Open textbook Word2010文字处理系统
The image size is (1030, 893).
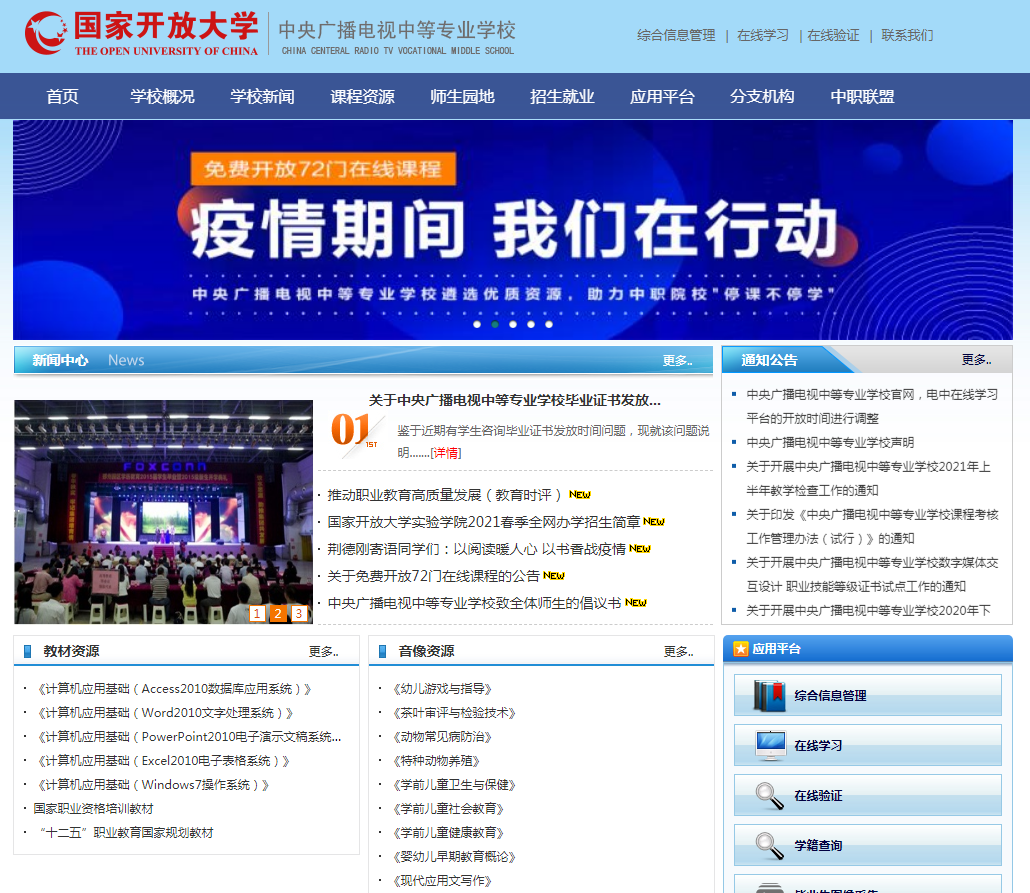point(165,713)
